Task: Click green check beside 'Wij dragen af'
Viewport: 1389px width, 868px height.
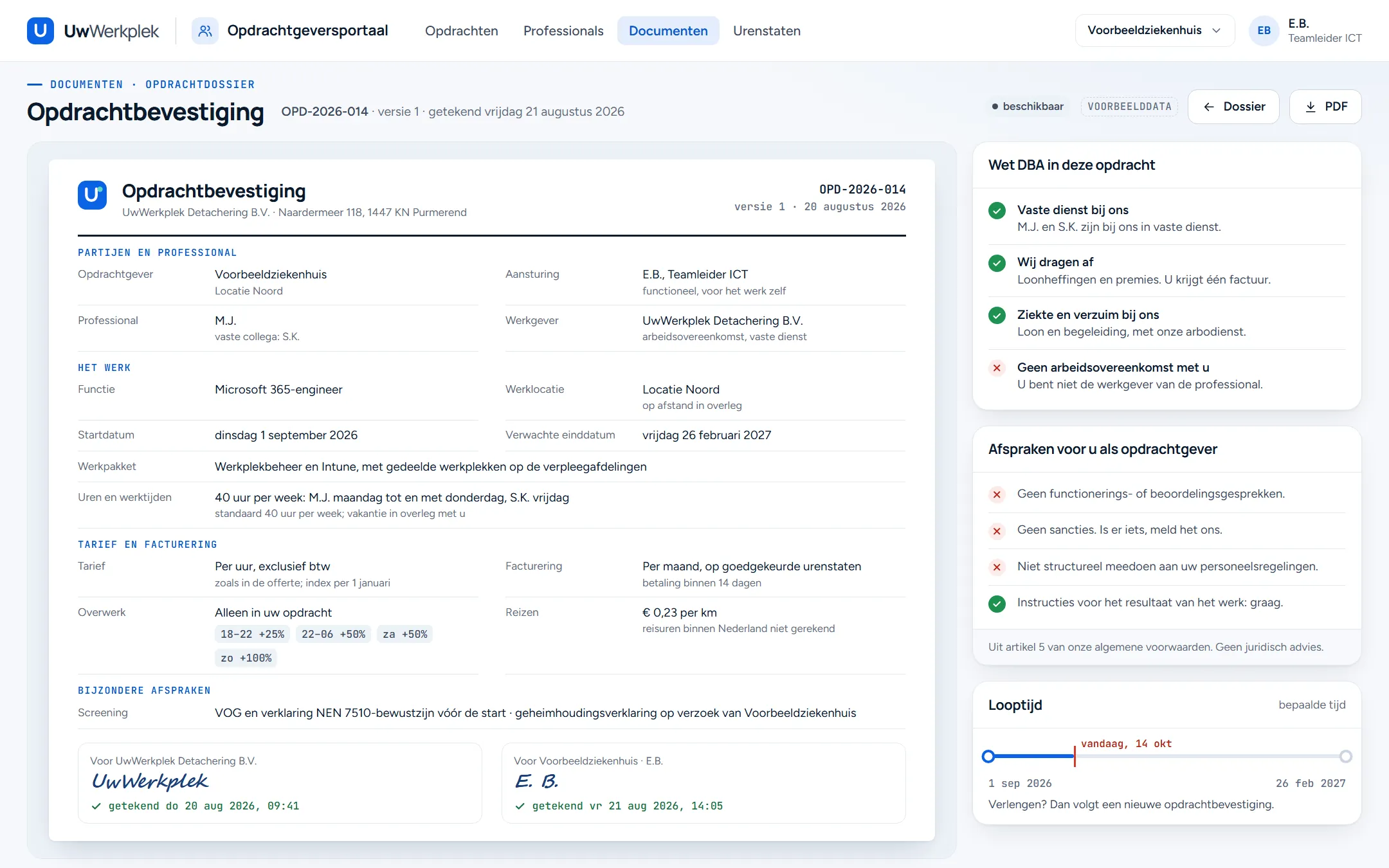Action: [997, 263]
